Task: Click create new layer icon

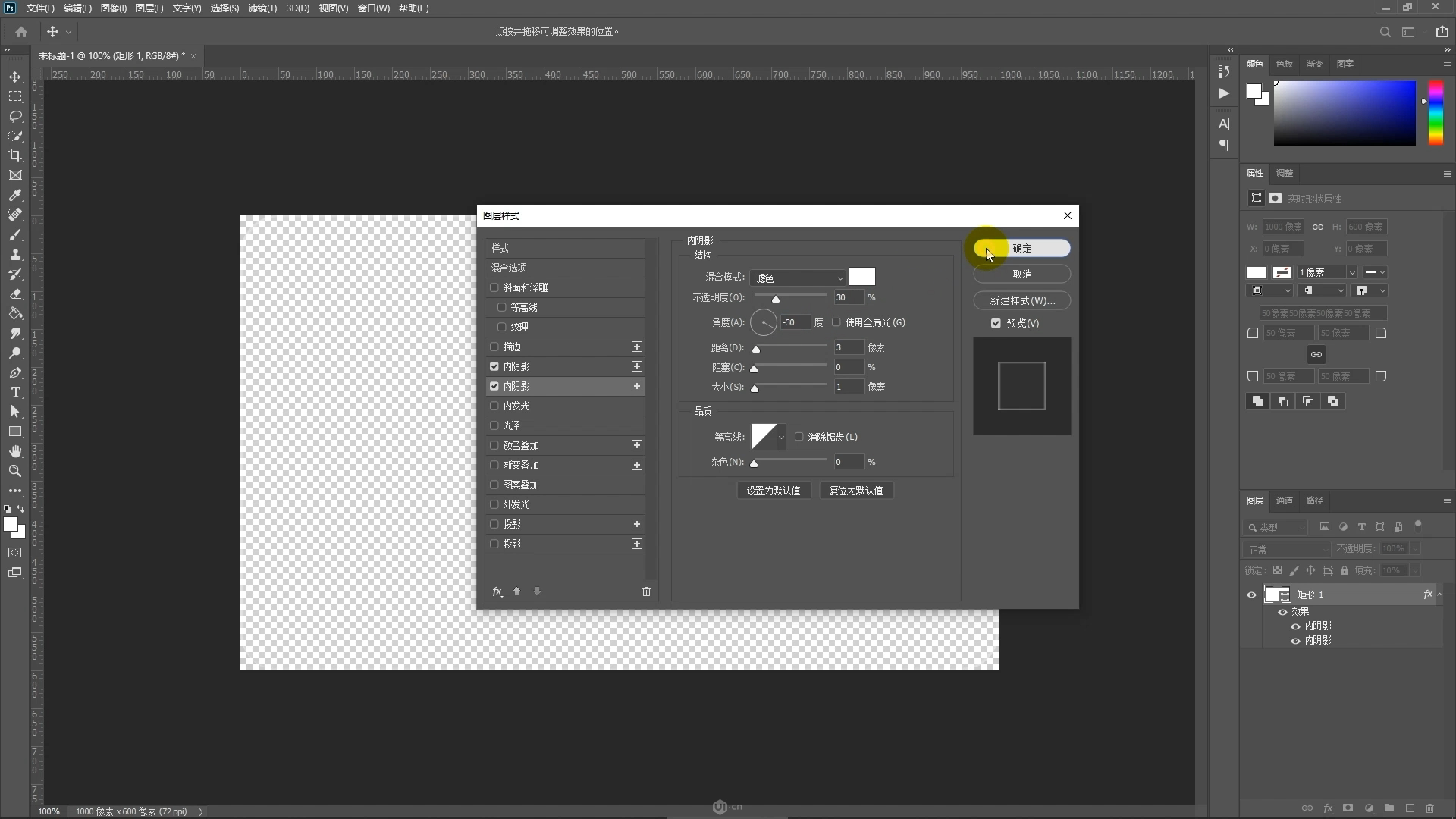Action: (1410, 808)
